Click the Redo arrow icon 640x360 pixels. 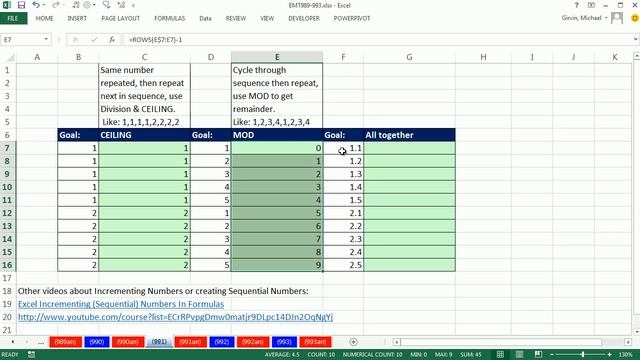[56, 5]
